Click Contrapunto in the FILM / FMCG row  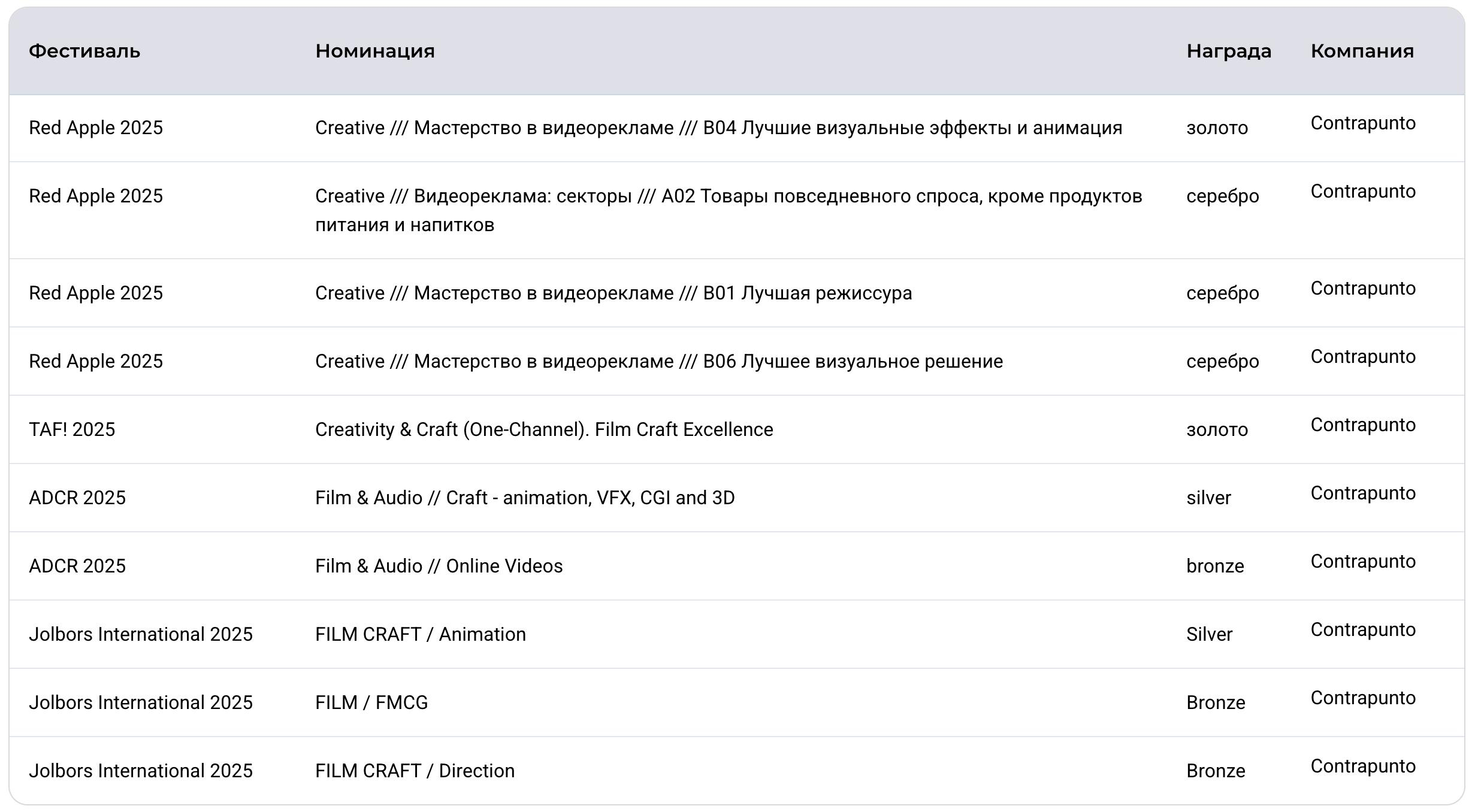pos(1363,698)
